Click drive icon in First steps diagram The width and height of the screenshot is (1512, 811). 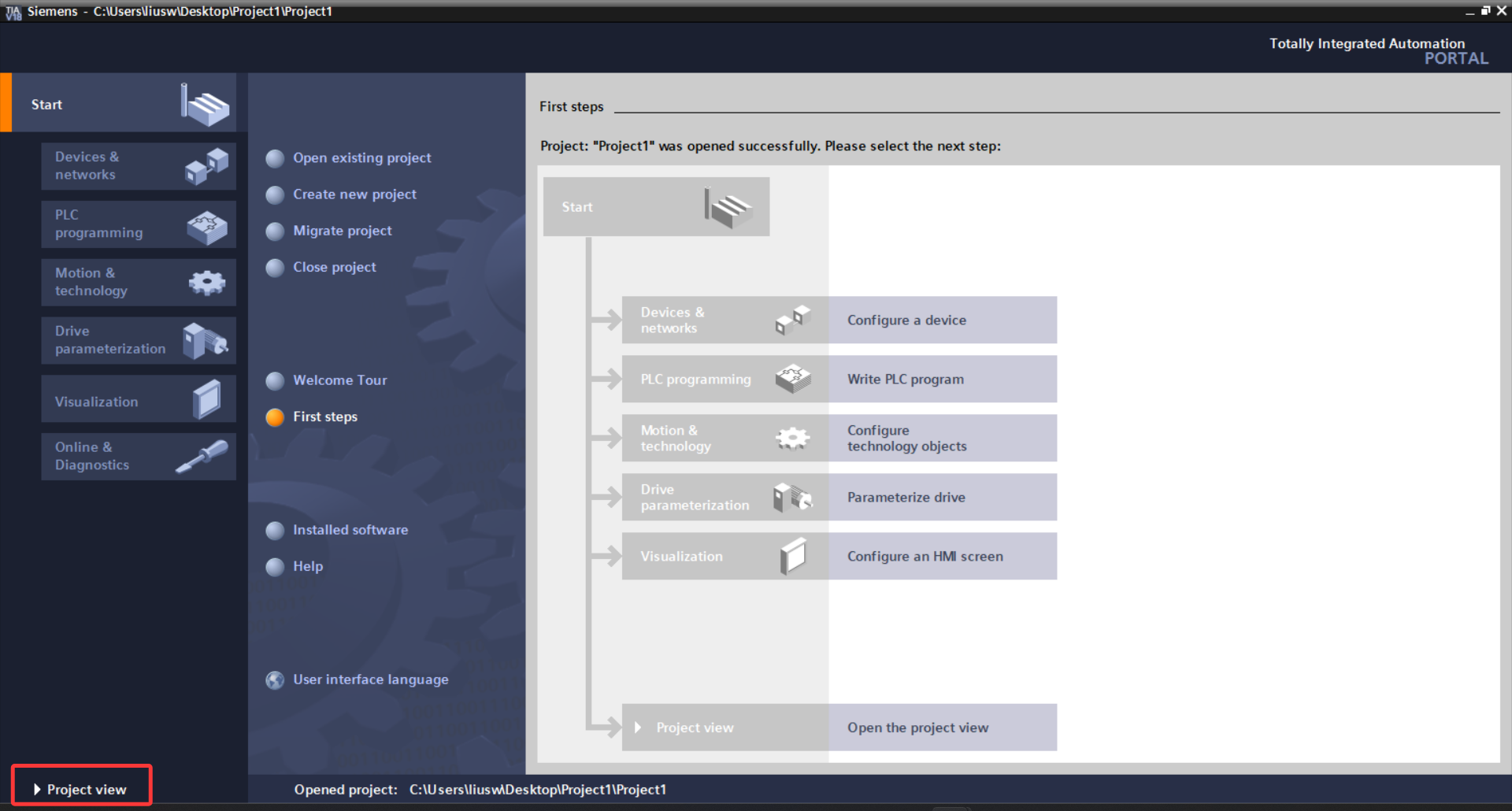tap(793, 498)
